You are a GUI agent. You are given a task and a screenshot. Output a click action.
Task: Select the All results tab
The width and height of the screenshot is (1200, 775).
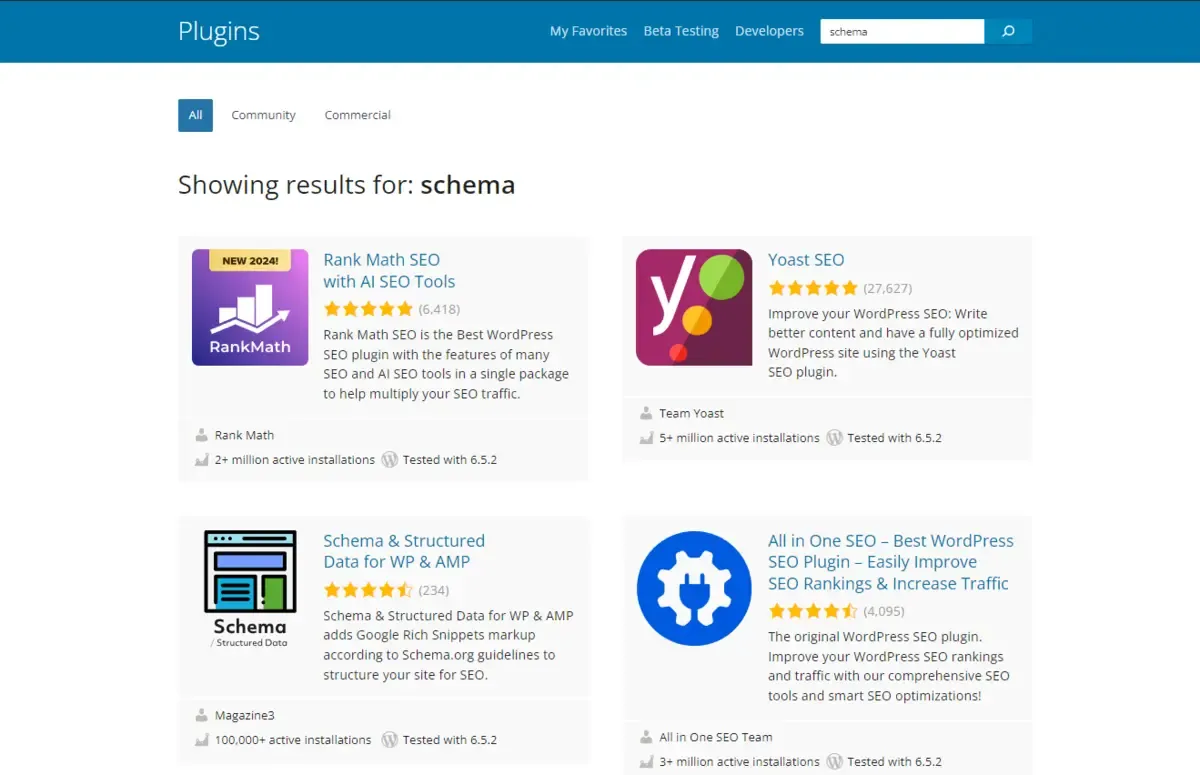click(195, 115)
